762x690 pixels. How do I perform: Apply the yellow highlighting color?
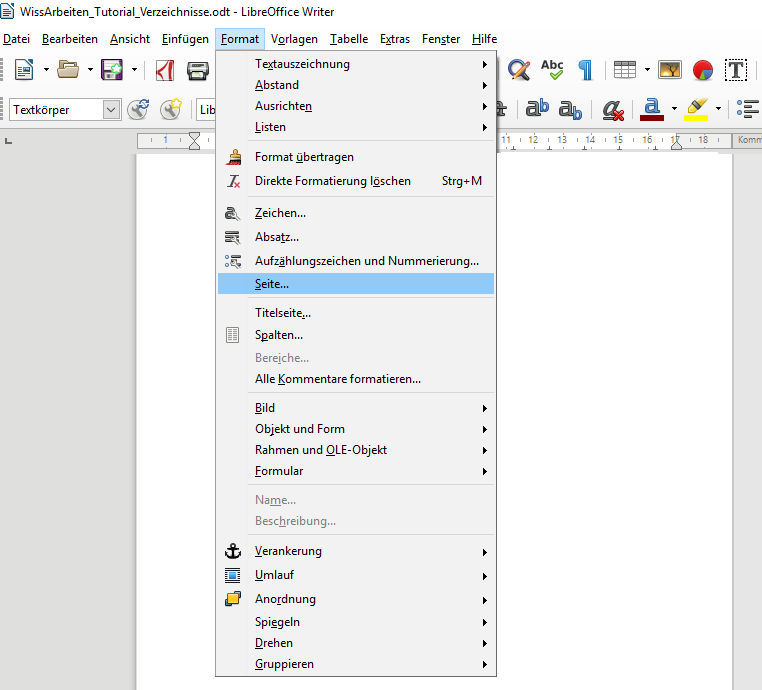pyautogui.click(x=697, y=109)
